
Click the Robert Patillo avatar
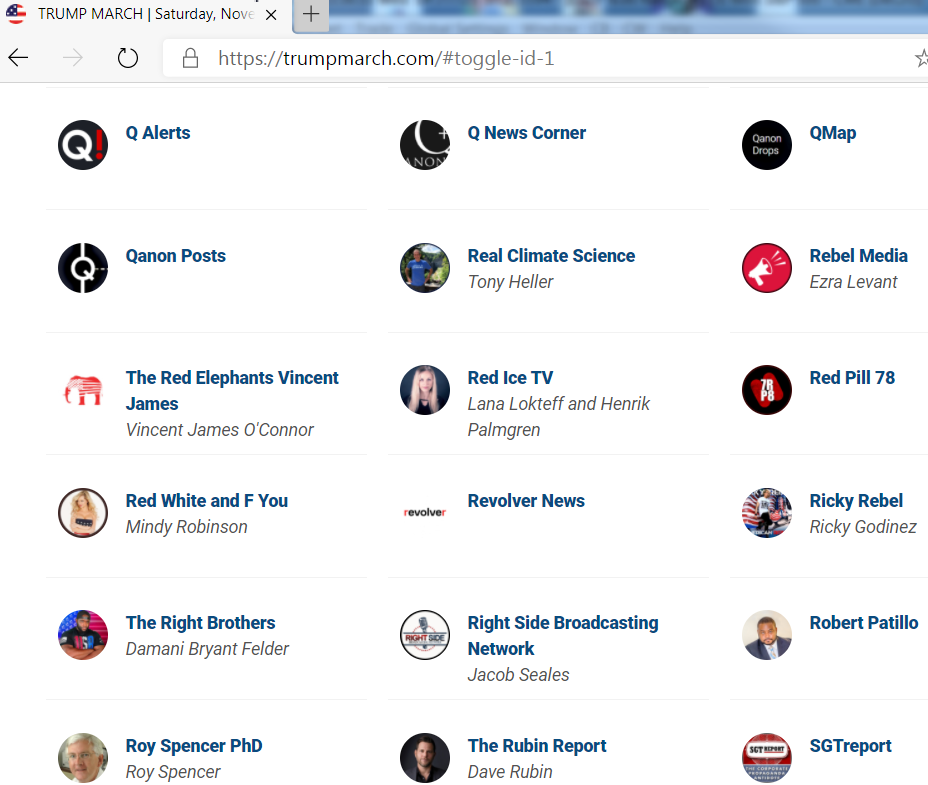point(767,635)
